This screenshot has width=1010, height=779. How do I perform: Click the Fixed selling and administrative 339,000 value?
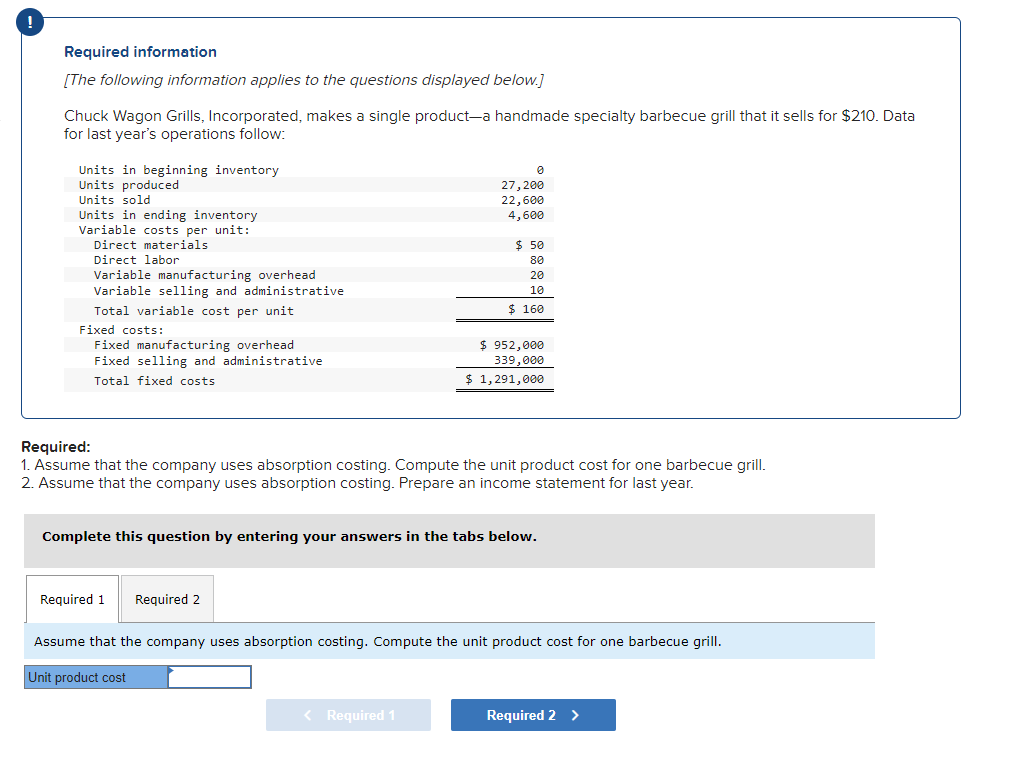coord(519,360)
